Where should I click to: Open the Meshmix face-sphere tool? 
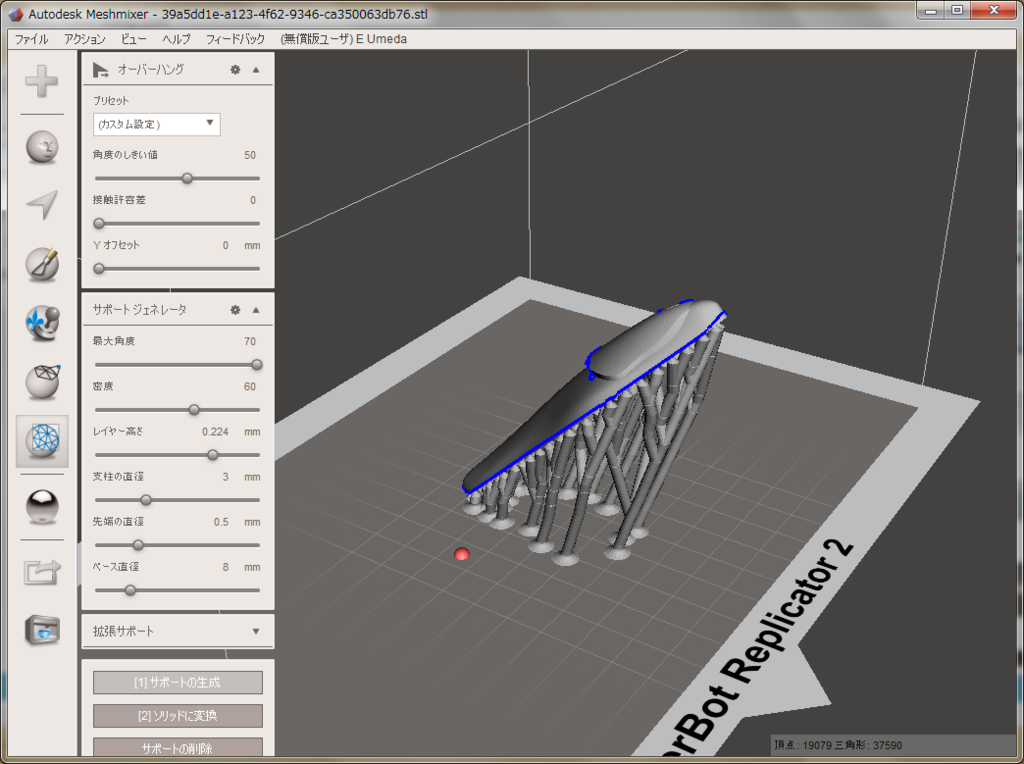42,146
